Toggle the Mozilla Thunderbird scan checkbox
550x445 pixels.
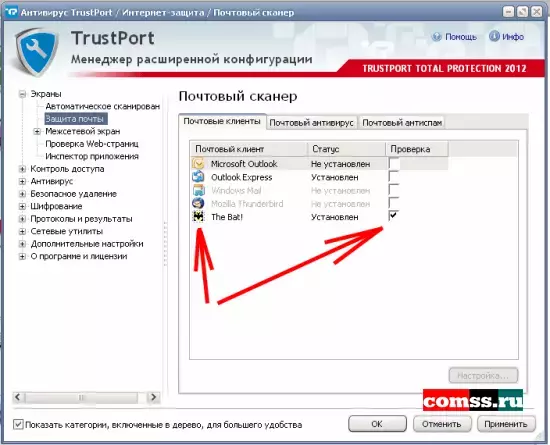[394, 203]
